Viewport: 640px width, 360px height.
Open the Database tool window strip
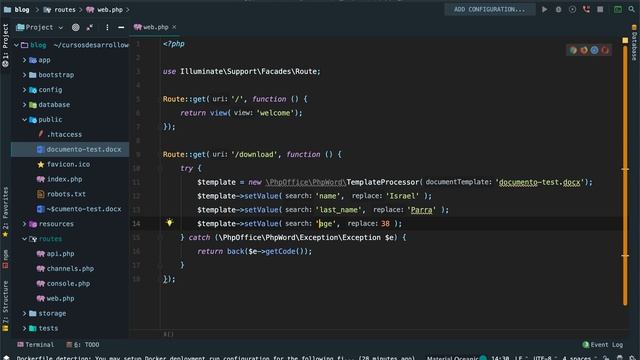[634, 42]
